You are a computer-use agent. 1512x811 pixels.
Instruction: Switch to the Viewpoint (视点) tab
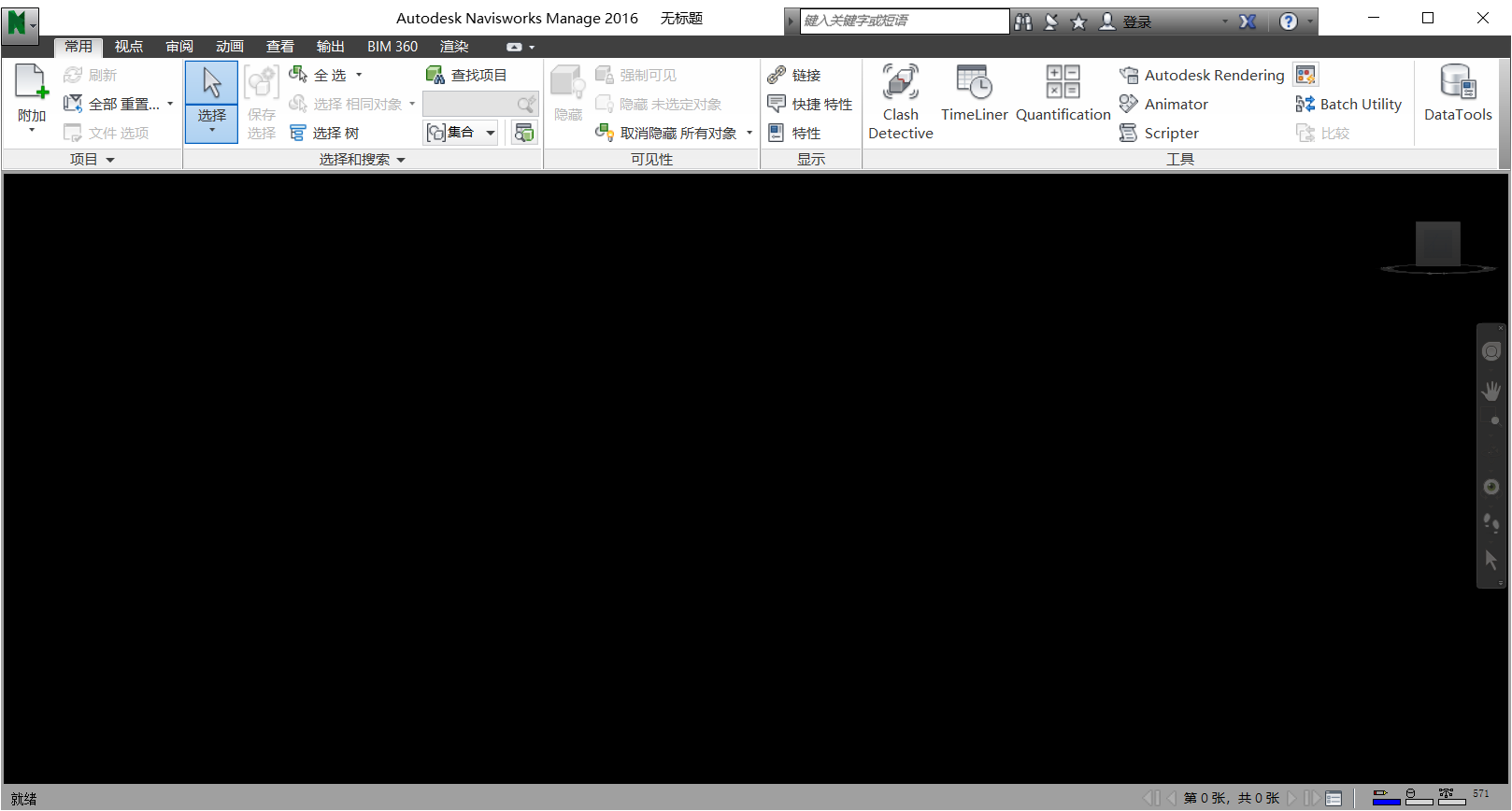(129, 46)
